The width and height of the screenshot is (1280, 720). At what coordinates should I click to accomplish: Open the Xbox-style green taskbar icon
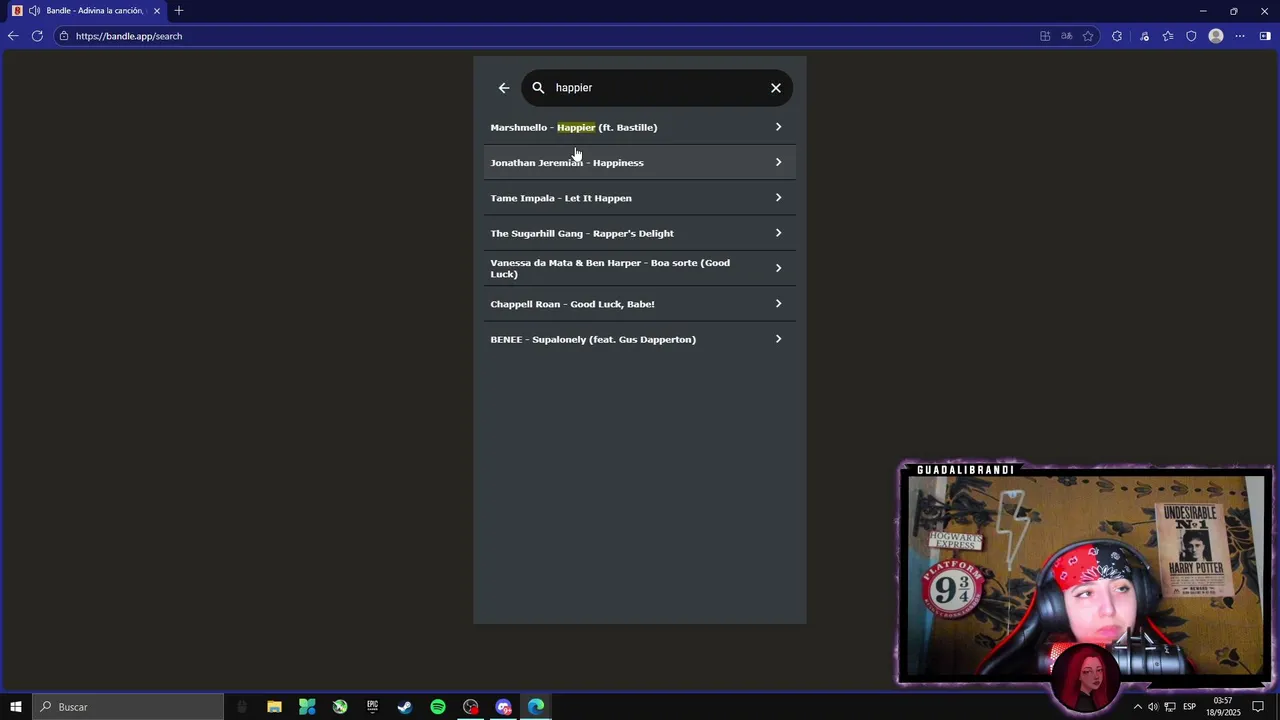[x=340, y=707]
